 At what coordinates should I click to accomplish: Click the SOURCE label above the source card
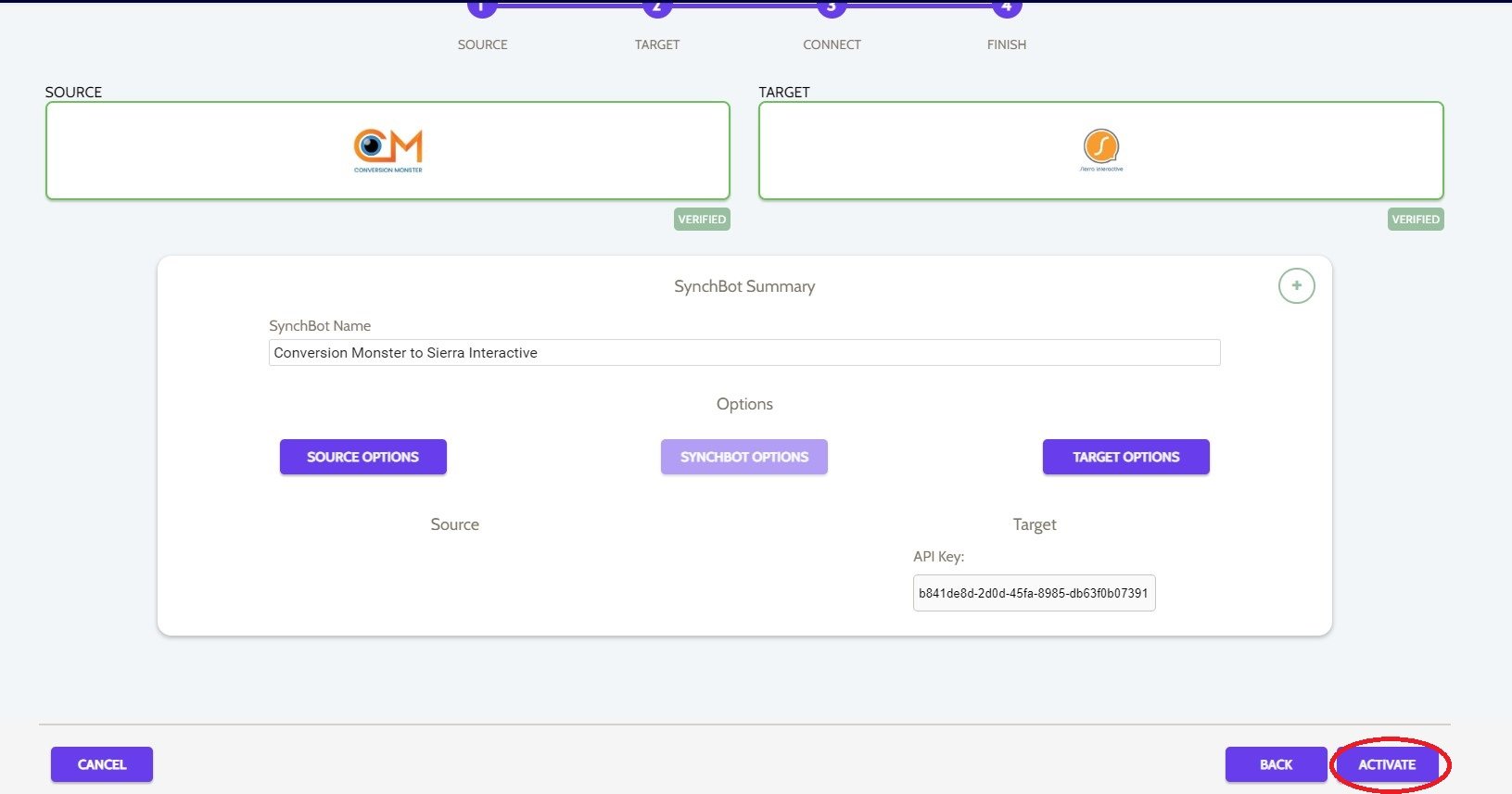(x=73, y=92)
